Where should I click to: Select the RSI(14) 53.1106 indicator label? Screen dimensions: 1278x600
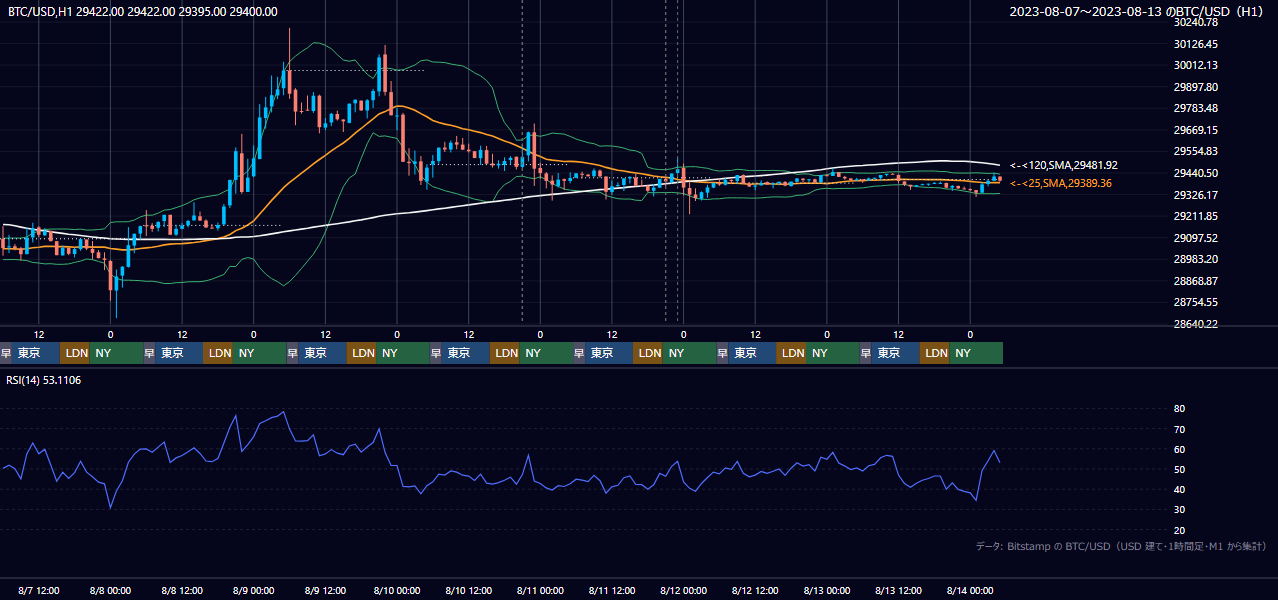tap(45, 380)
